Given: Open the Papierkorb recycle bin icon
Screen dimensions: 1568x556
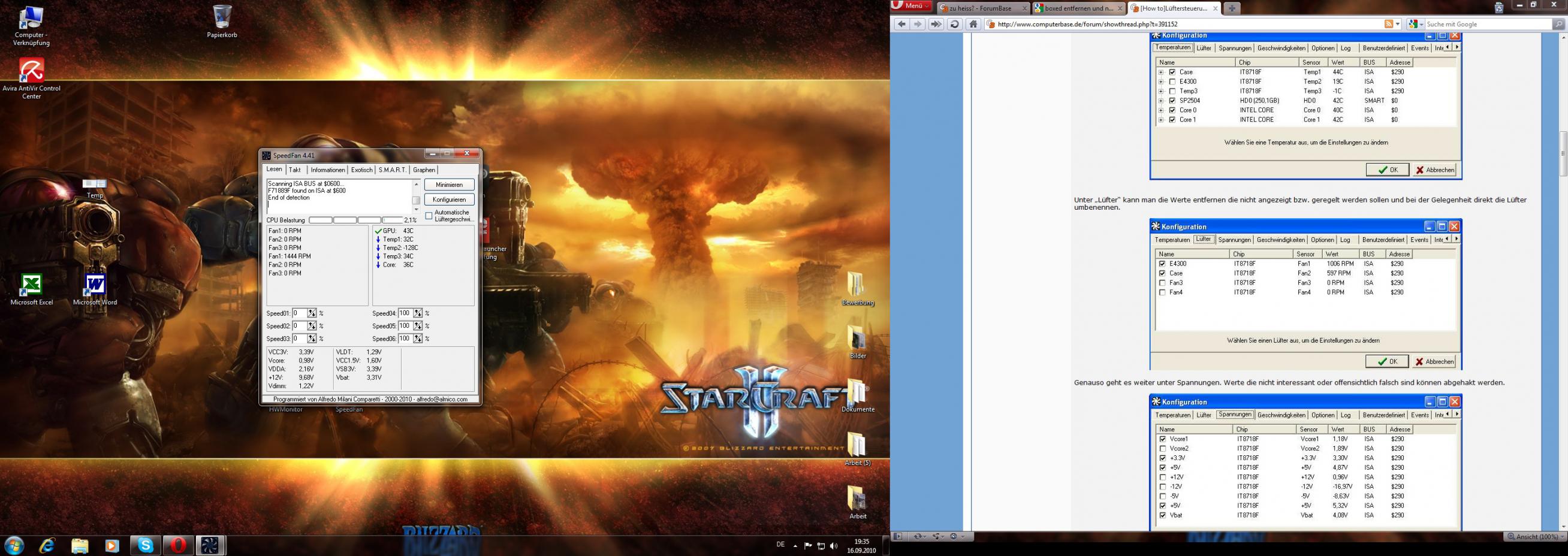Looking at the screenshot, I should point(222,22).
